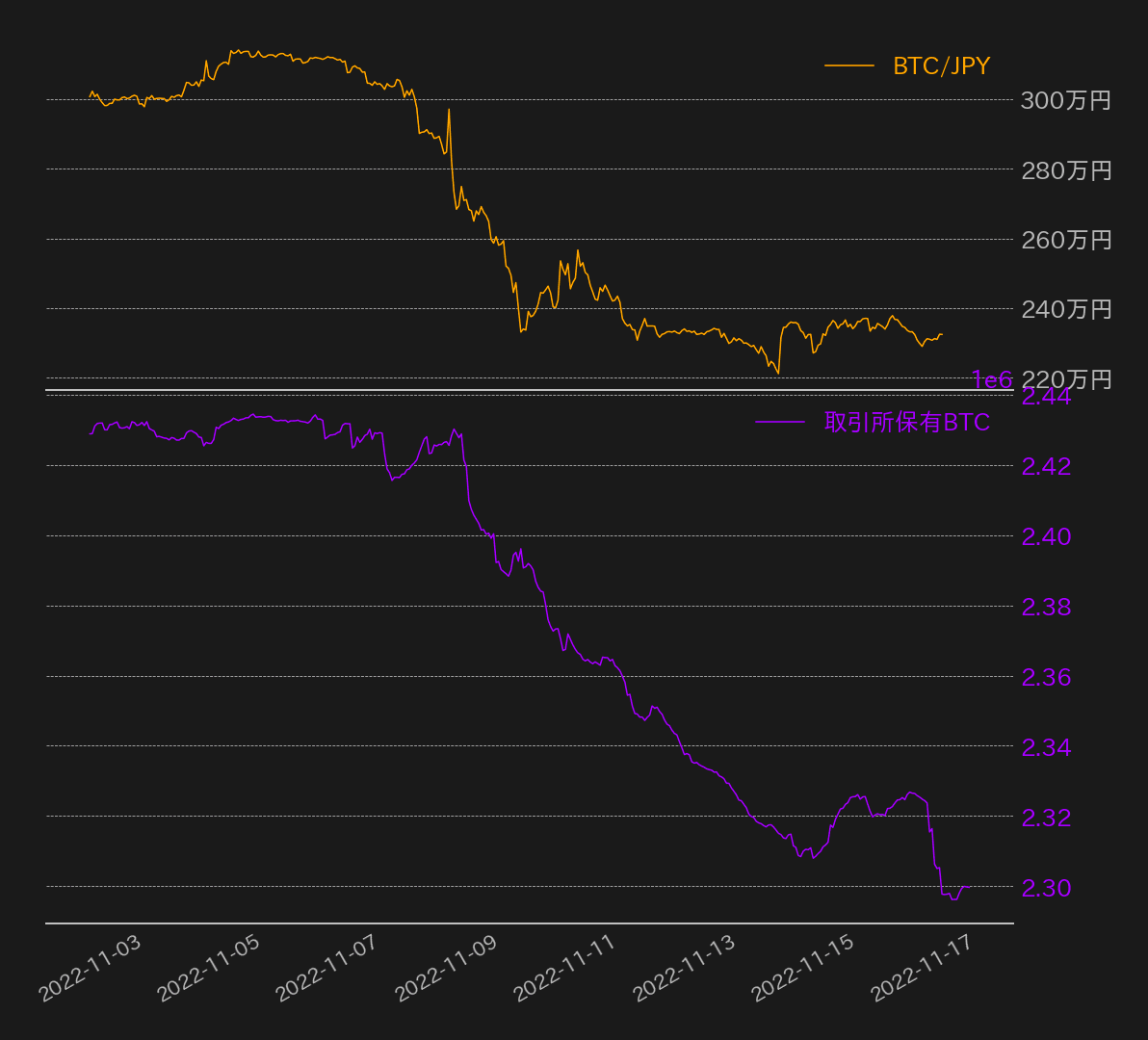
Task: Select the 2.32 purple axis tick label
Action: point(1046,818)
